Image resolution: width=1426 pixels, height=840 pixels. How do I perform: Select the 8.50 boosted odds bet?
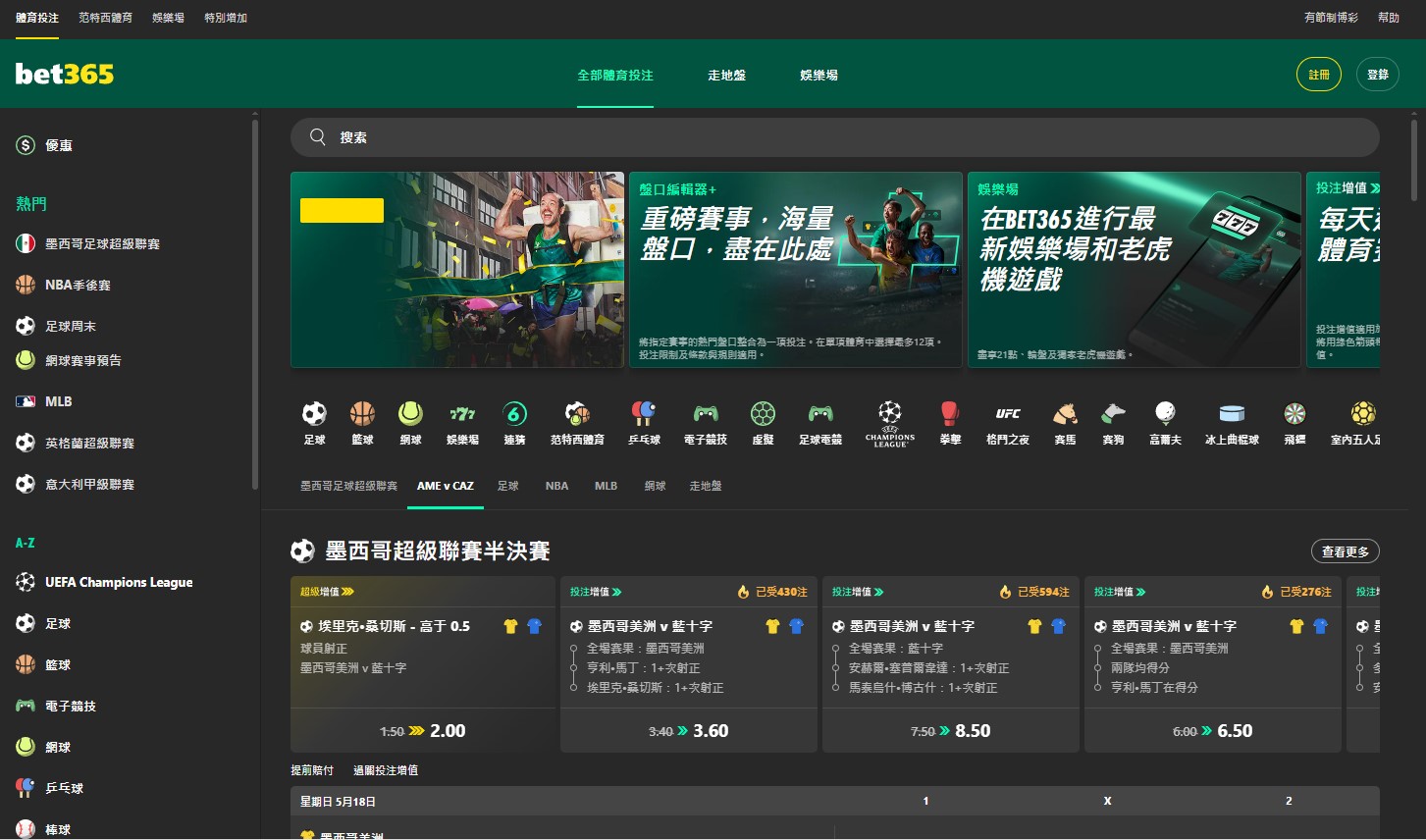click(x=951, y=731)
